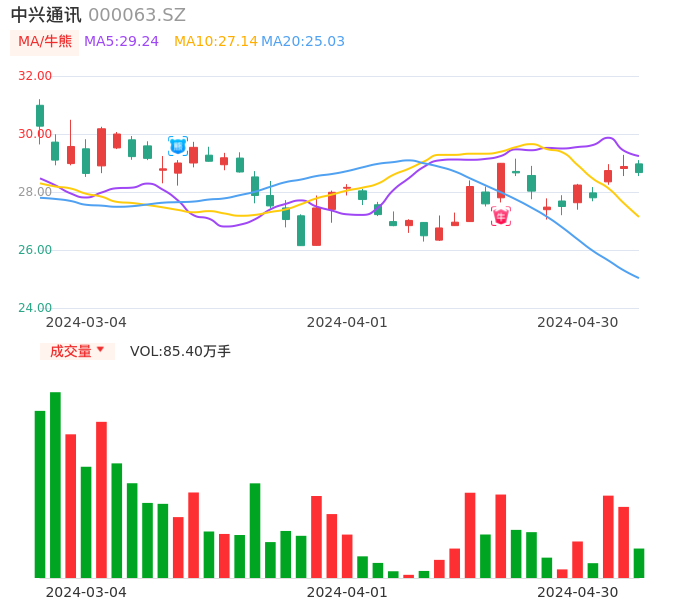Click the 2024-04-01 date on price axis
The width and height of the screenshot is (686, 606).
347,322
